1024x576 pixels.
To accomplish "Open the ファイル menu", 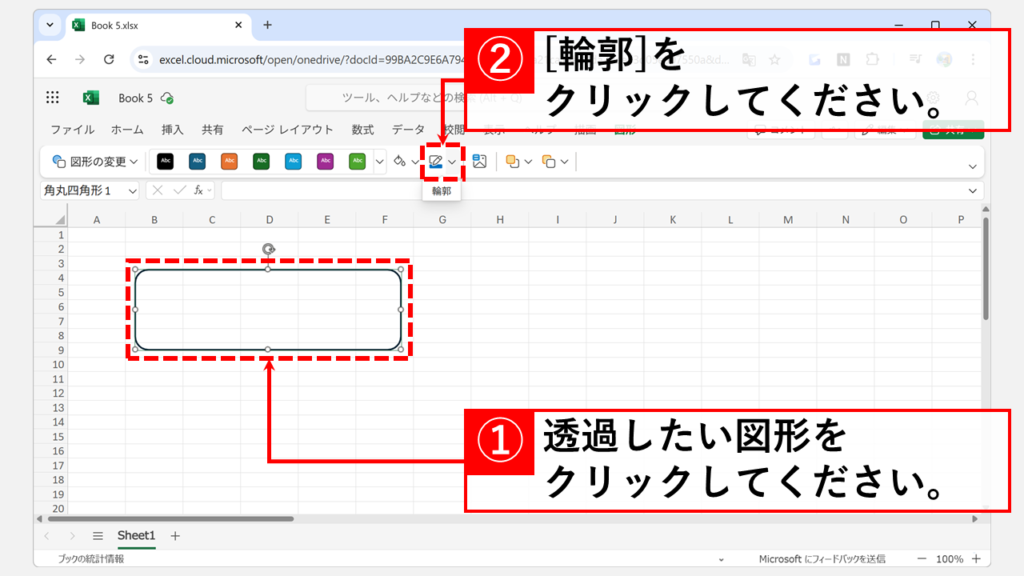I will point(72,129).
